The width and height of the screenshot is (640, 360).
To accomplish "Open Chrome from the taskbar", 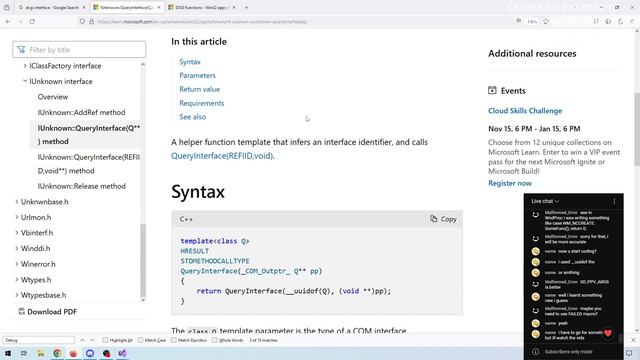I will click(x=57, y=353).
